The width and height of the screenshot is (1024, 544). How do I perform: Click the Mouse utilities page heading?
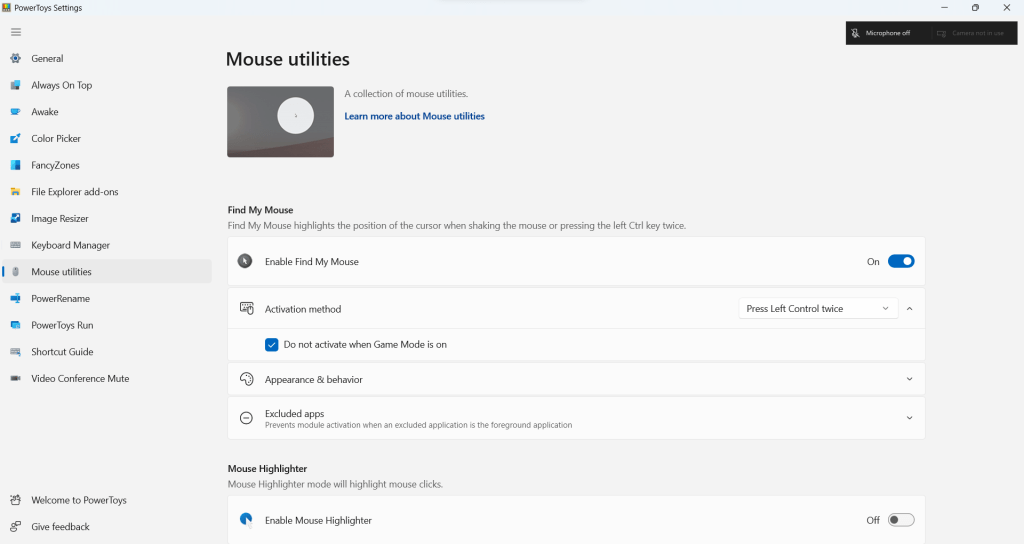click(287, 59)
